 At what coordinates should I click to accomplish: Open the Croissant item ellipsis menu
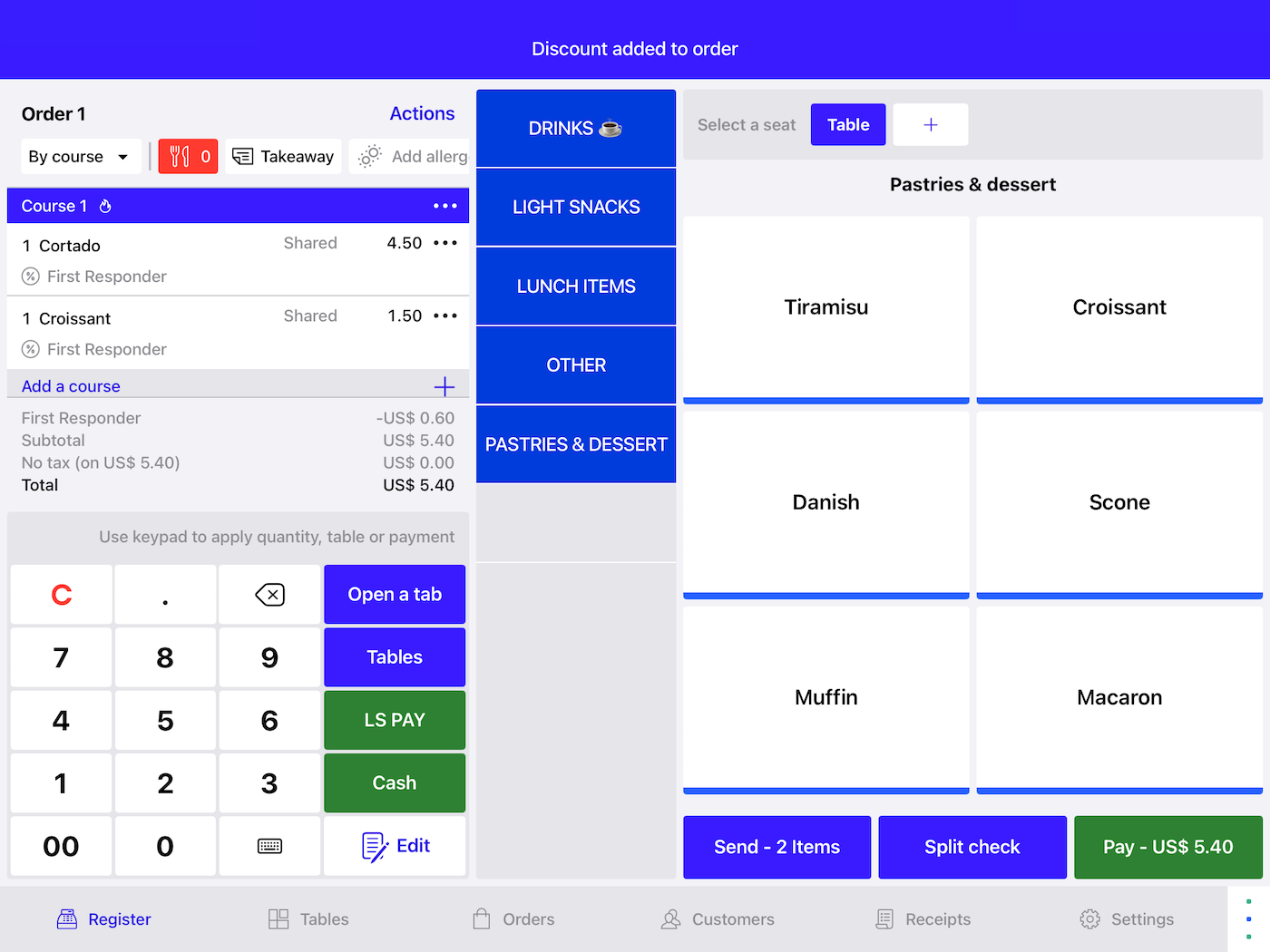point(444,316)
